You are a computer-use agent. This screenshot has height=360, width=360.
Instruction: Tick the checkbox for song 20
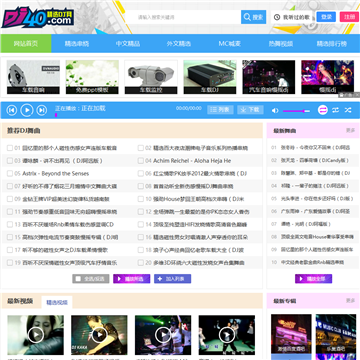pyautogui.click(x=141, y=263)
